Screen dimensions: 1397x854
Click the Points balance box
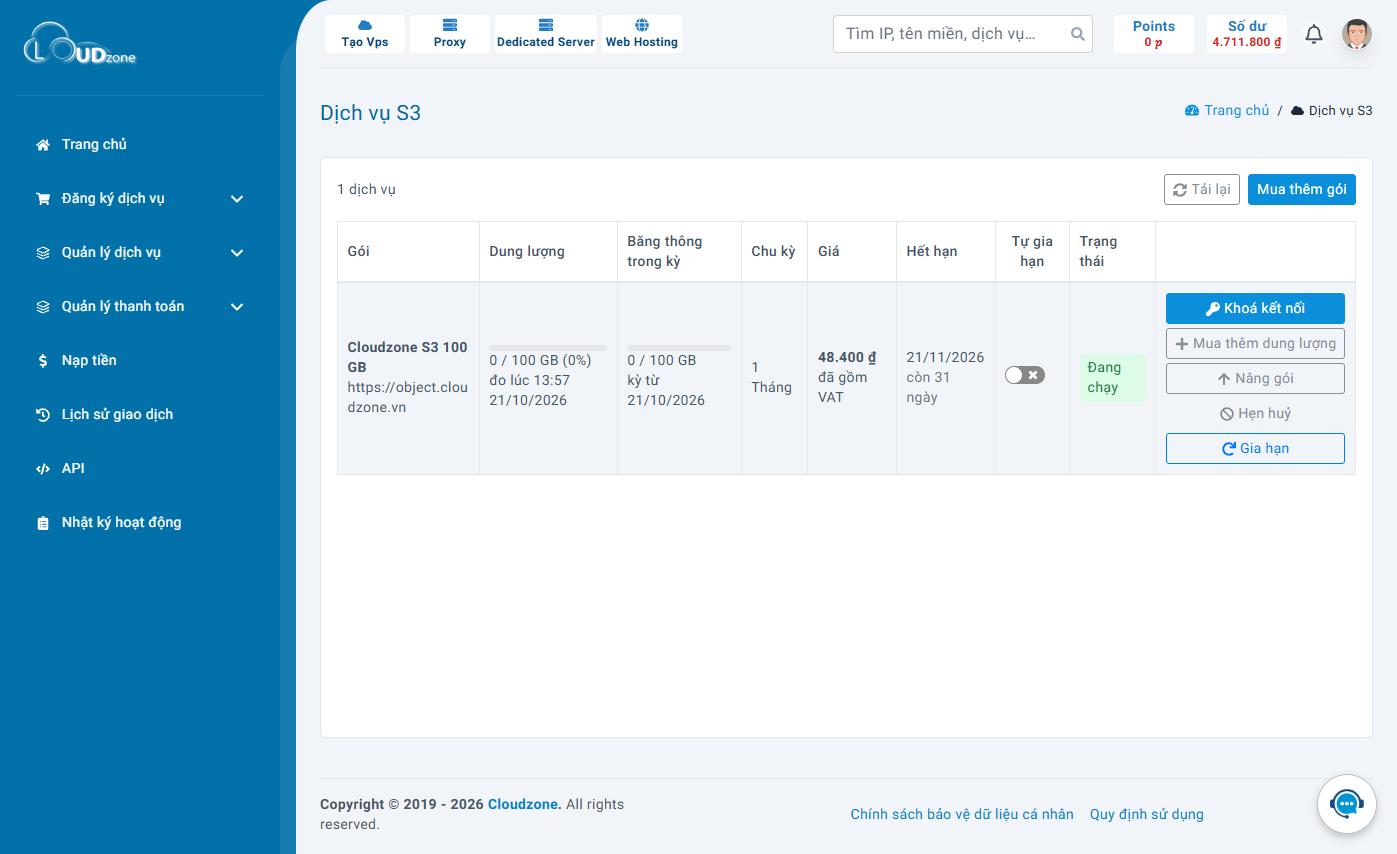(x=1154, y=34)
